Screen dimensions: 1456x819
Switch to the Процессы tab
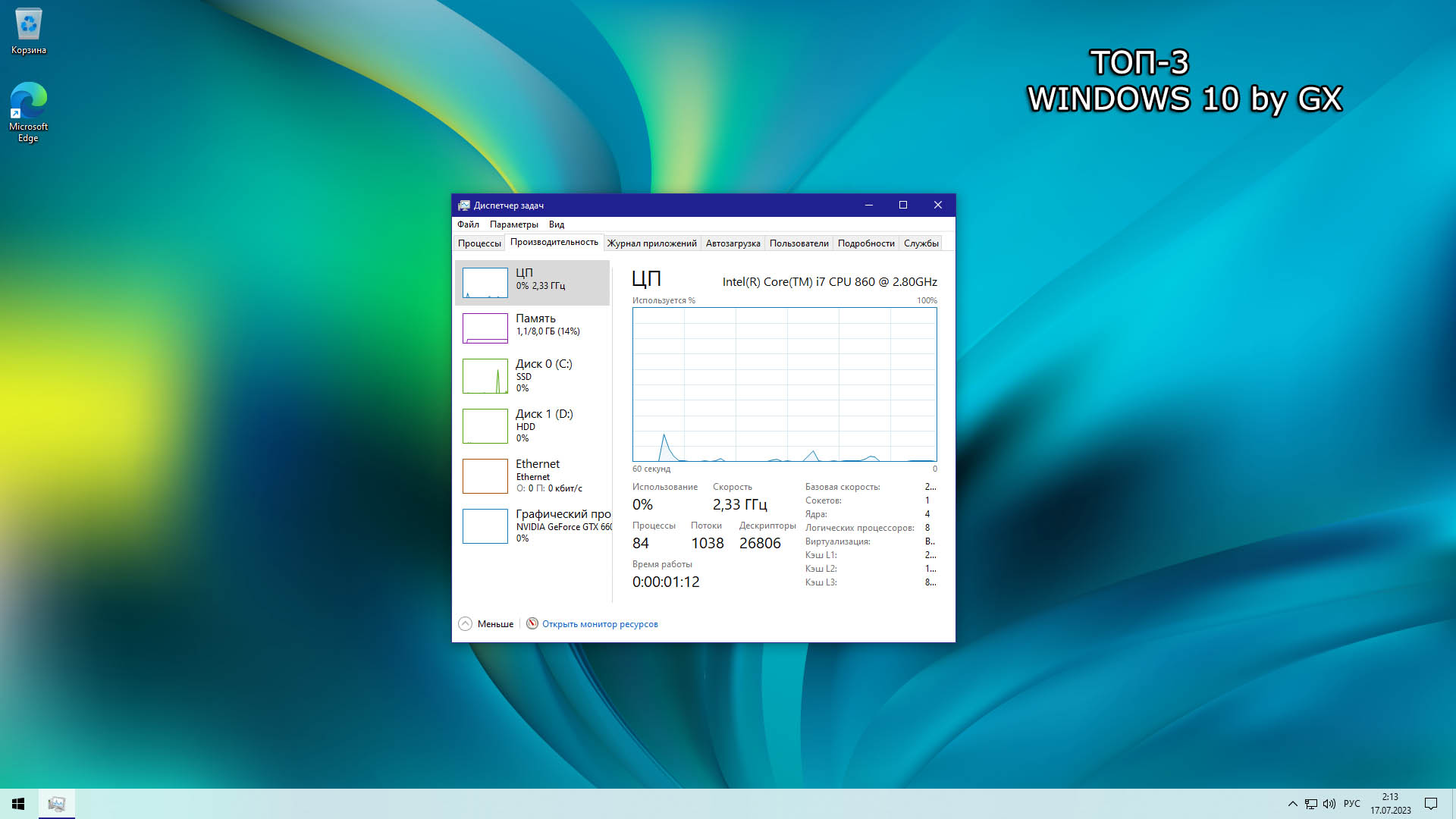(x=479, y=243)
